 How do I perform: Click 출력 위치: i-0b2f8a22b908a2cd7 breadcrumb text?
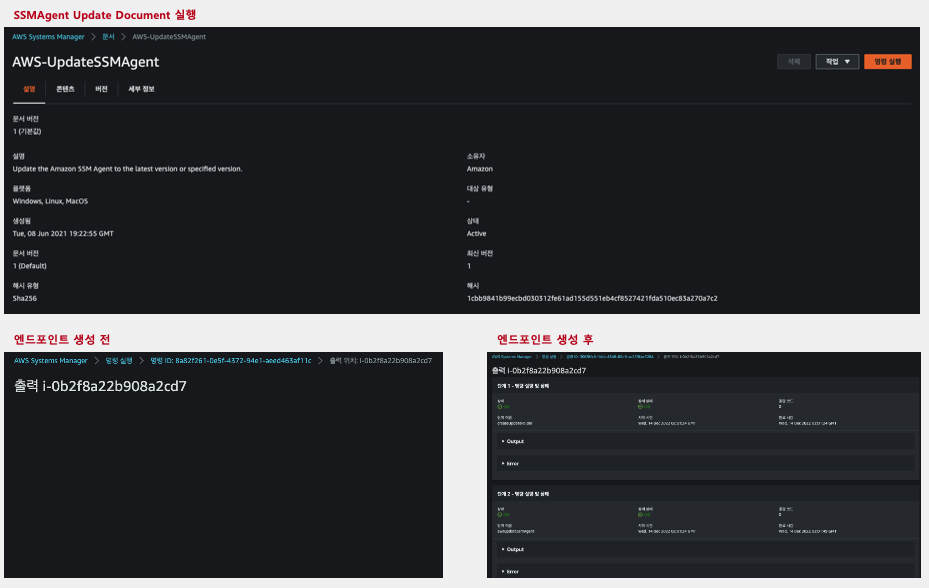point(380,360)
